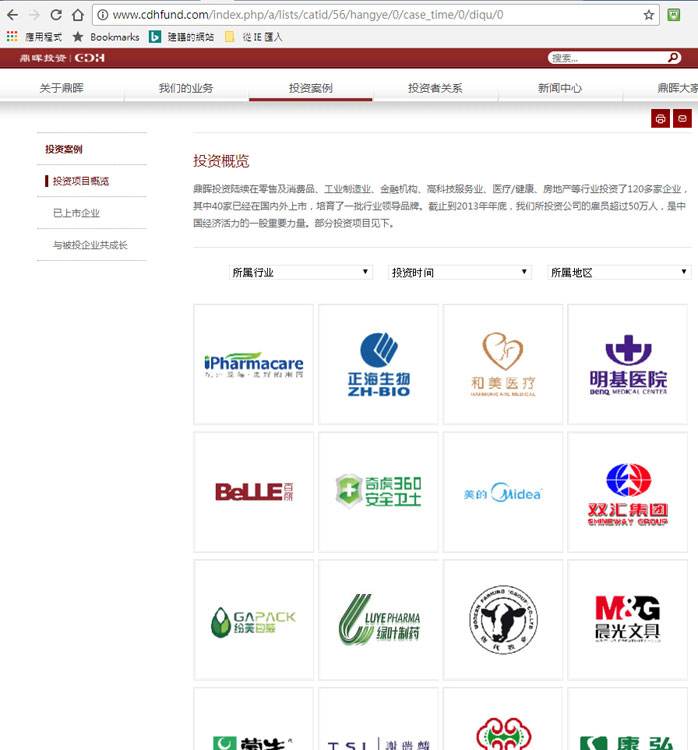Go to browser home page icon
This screenshot has height=750, width=698.
pos(78,15)
